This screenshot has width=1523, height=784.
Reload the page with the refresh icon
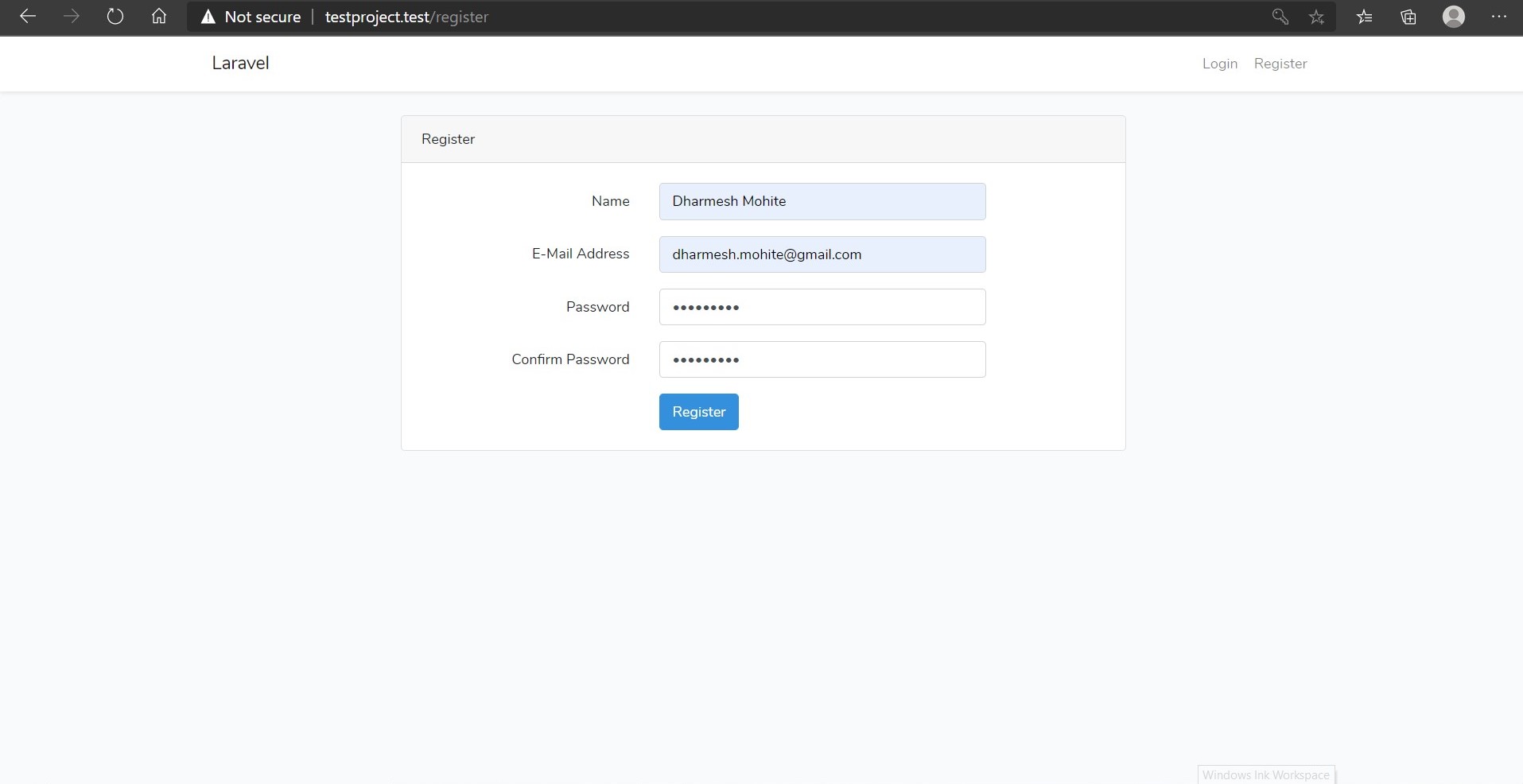pyautogui.click(x=115, y=17)
